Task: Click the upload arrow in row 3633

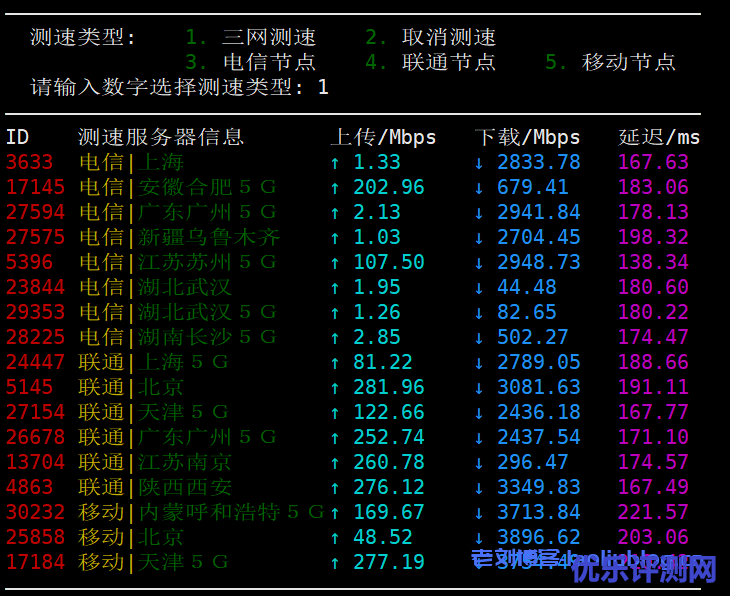Action: 335,162
